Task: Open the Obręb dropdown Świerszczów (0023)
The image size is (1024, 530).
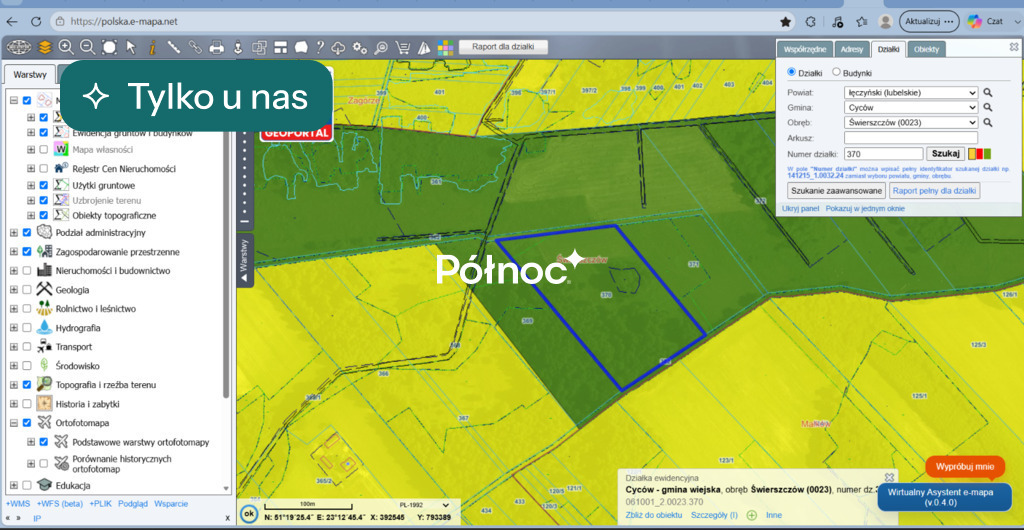Action: click(x=911, y=122)
